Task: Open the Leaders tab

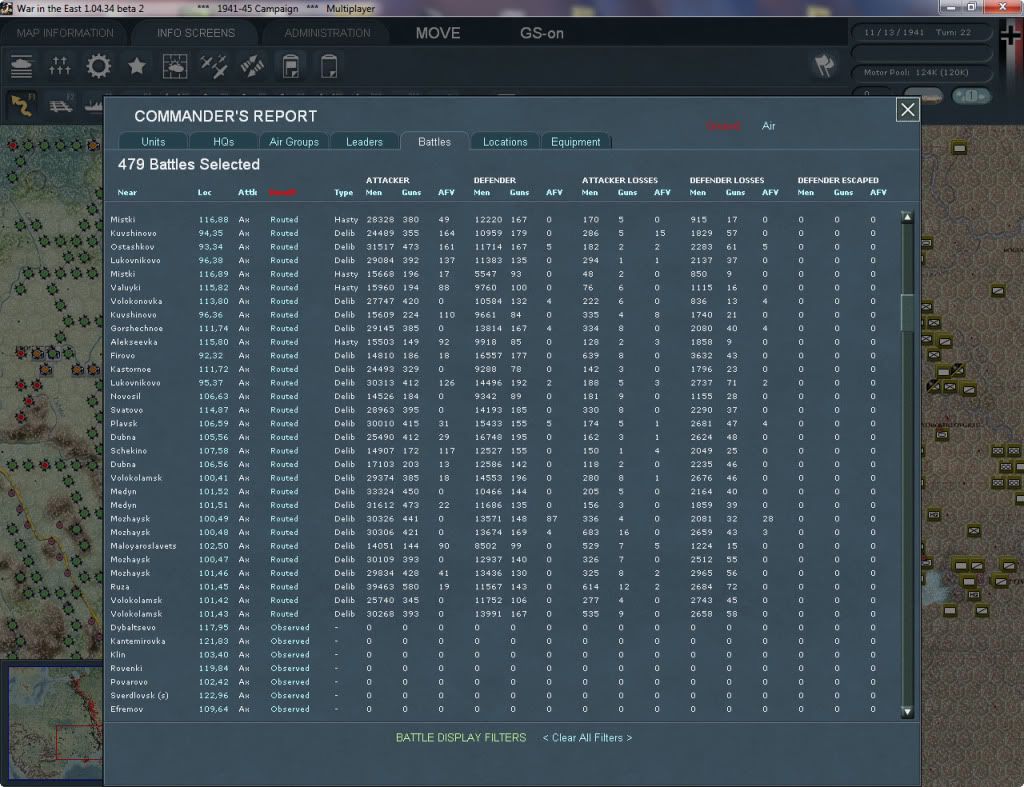Action: pos(364,142)
